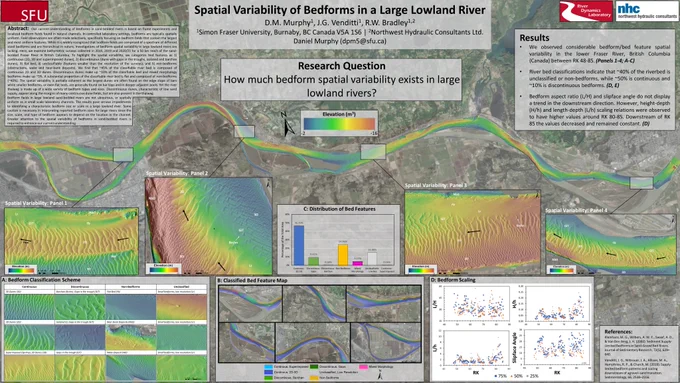Open the top-left map tile in panel B
The image size is (680, 383).
click(x=250, y=304)
